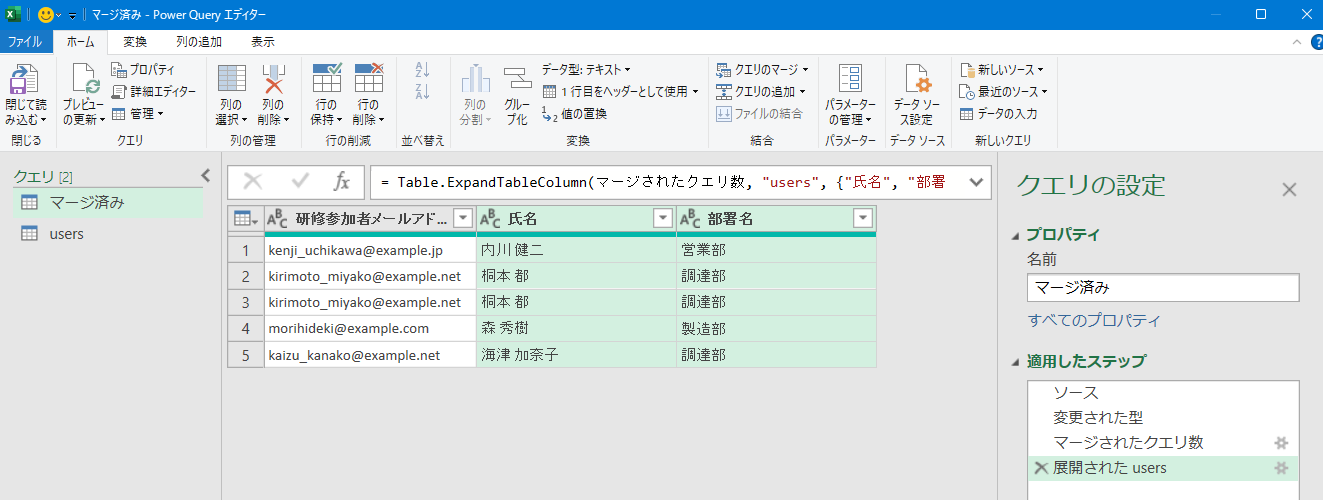Sort ascending with the A-Z icon
Screen dimensions: 1323x500
click(x=422, y=70)
